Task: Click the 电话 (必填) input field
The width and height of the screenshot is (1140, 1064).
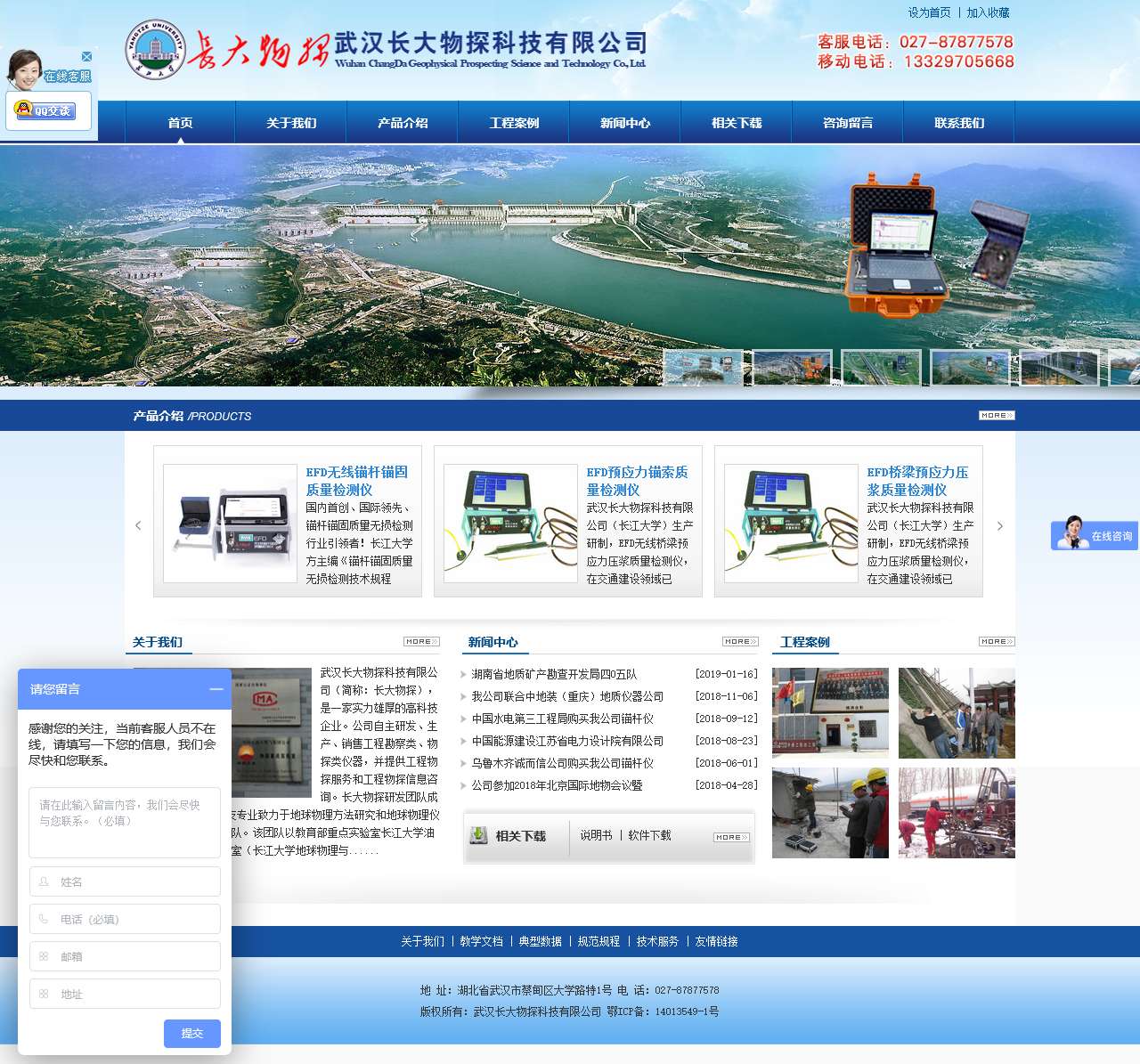Action: 125,920
